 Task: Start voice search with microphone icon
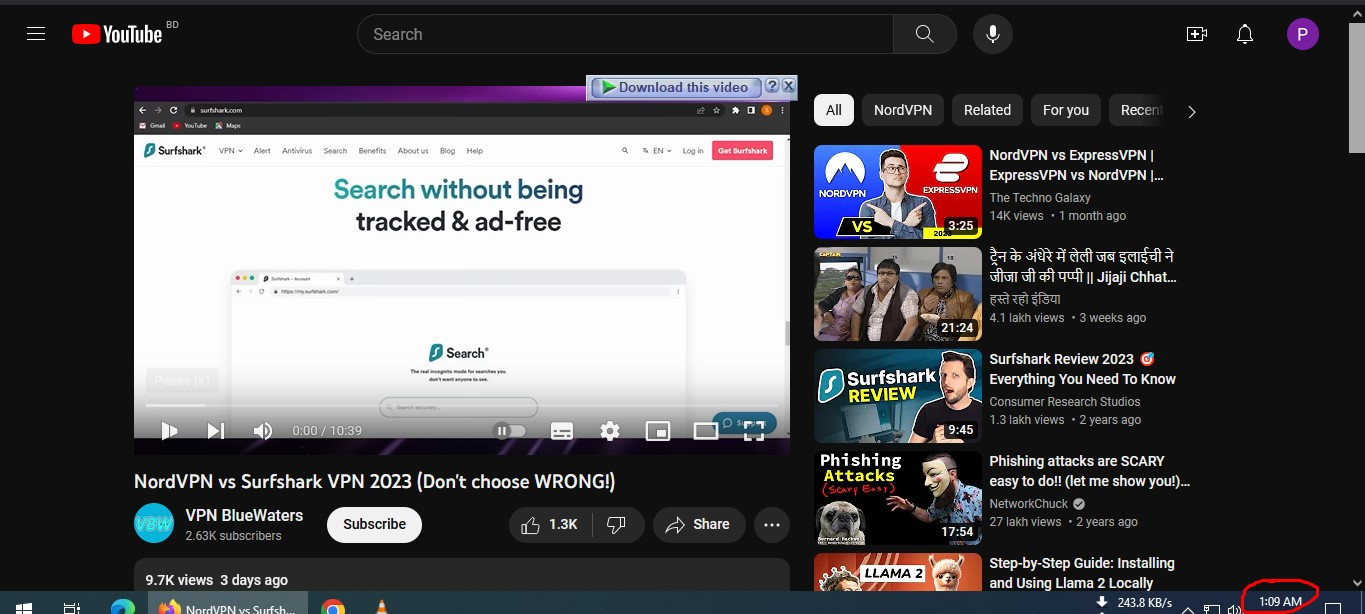click(993, 34)
